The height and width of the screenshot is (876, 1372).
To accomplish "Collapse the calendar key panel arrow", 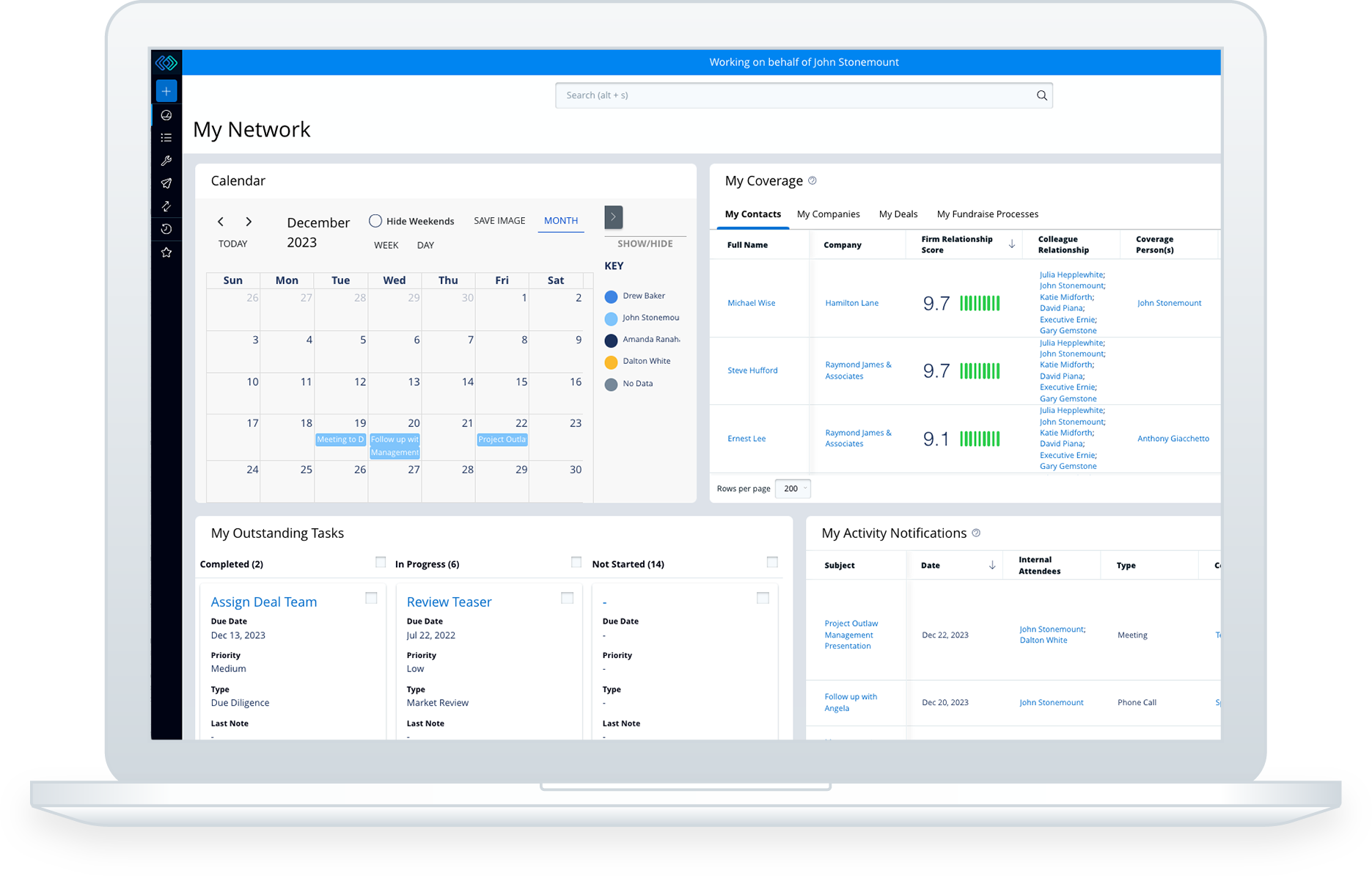I will click(x=613, y=217).
